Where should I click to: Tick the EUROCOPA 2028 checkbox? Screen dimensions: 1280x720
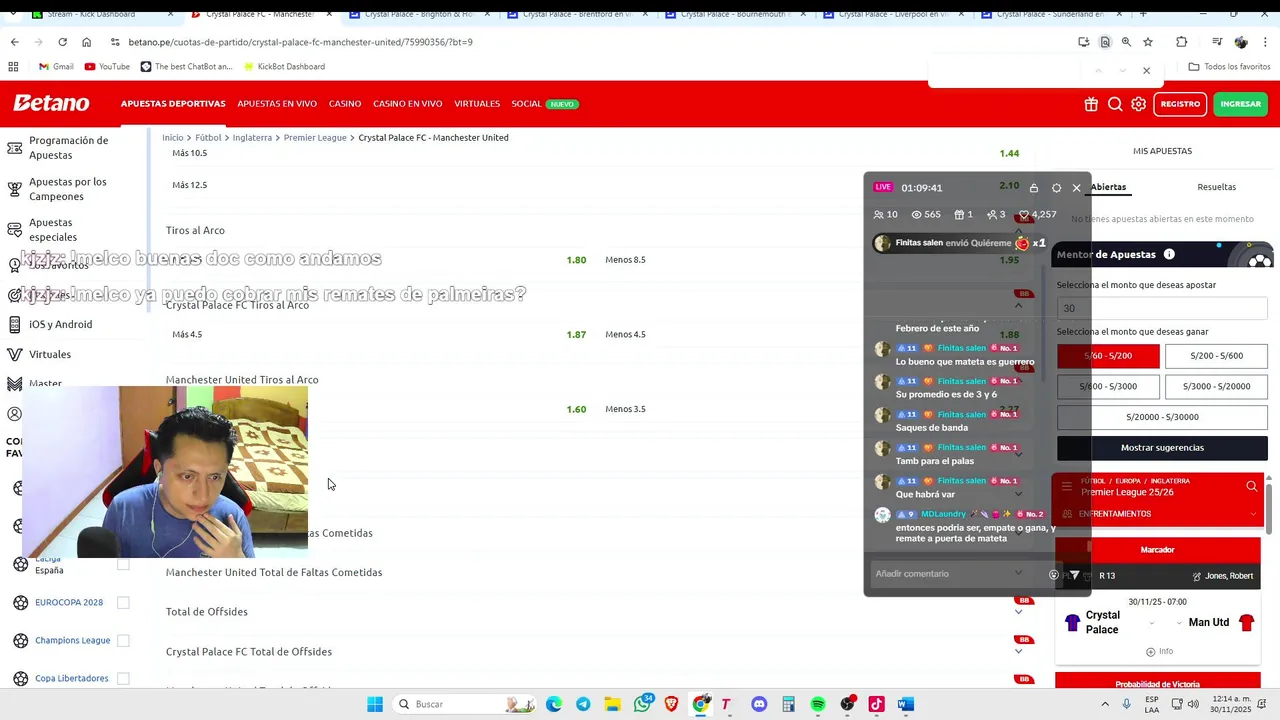(x=123, y=602)
